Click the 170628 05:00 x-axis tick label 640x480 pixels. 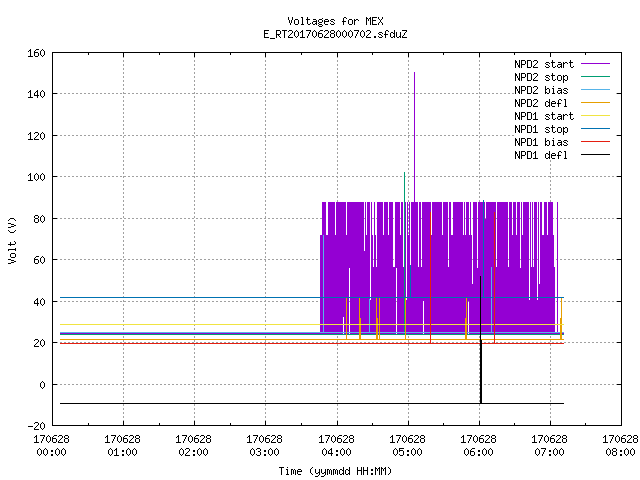[x=407, y=445]
